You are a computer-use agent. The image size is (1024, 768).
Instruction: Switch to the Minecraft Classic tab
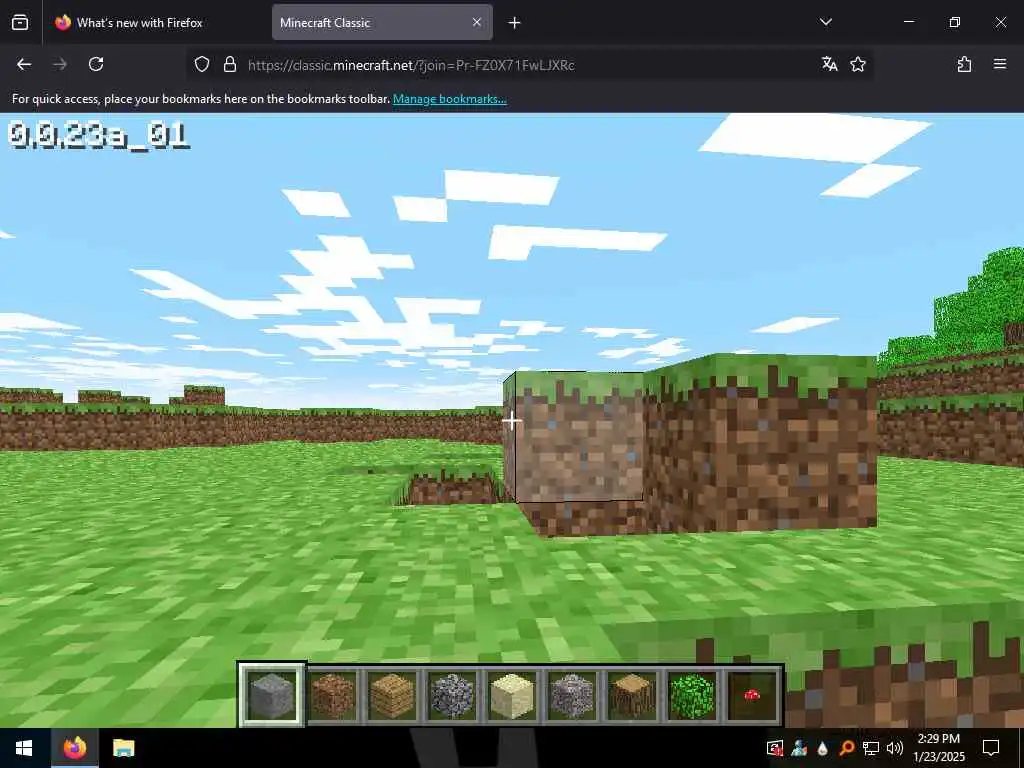[x=382, y=22]
